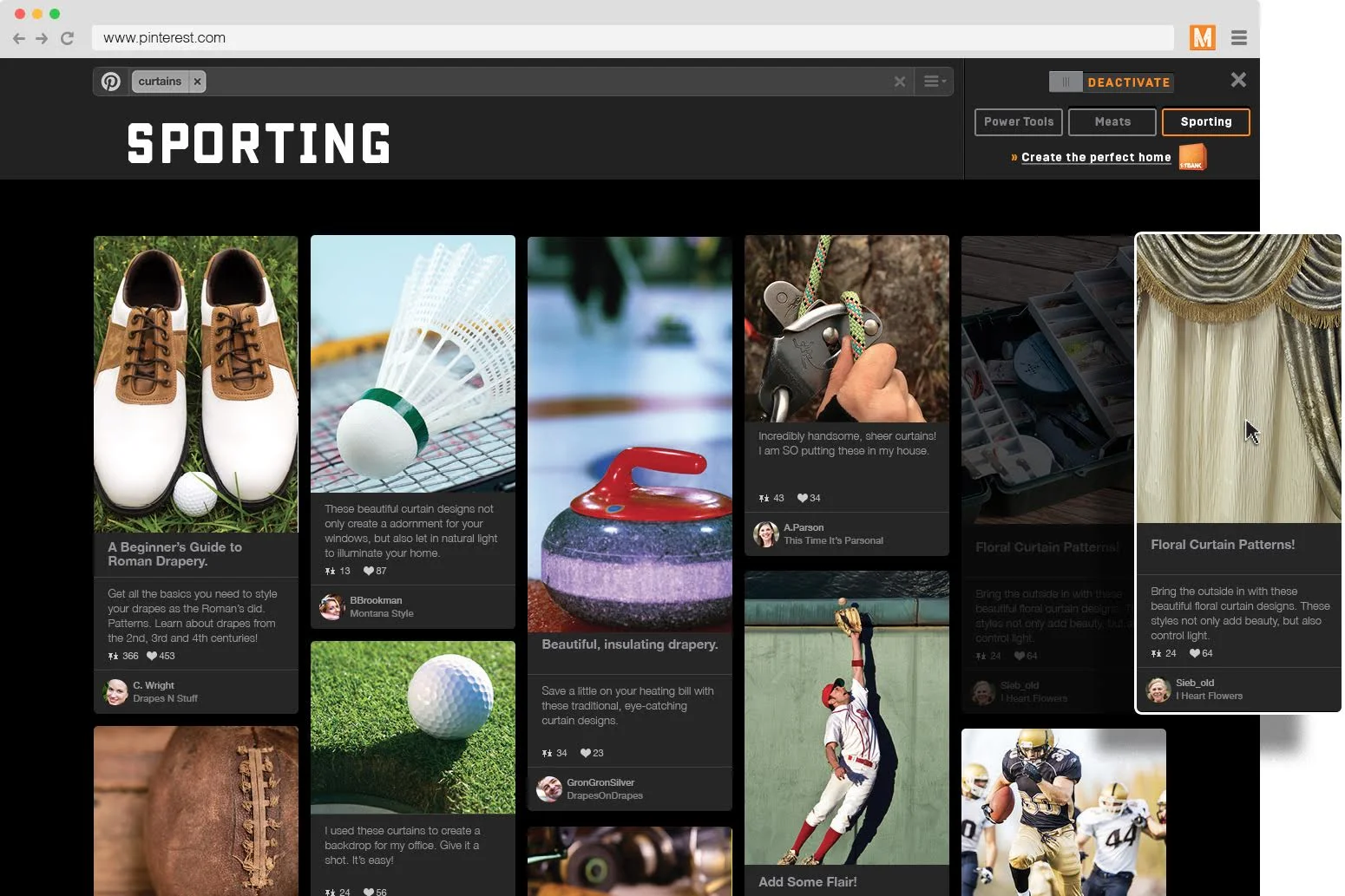Image resolution: width=1345 pixels, height=896 pixels.
Task: Visit A.Parson's profile name
Action: point(804,528)
